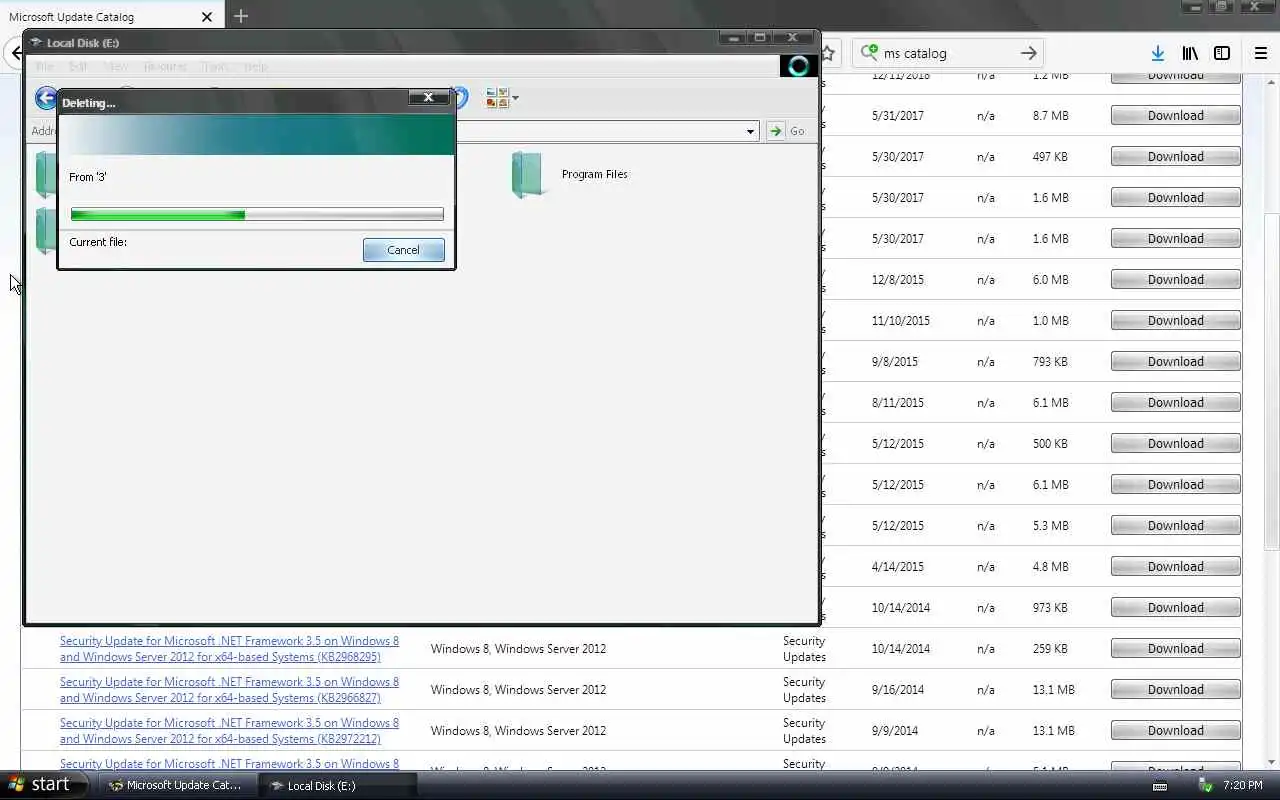
Task: Click the 5/31/2017 date cell
Action: point(897,116)
